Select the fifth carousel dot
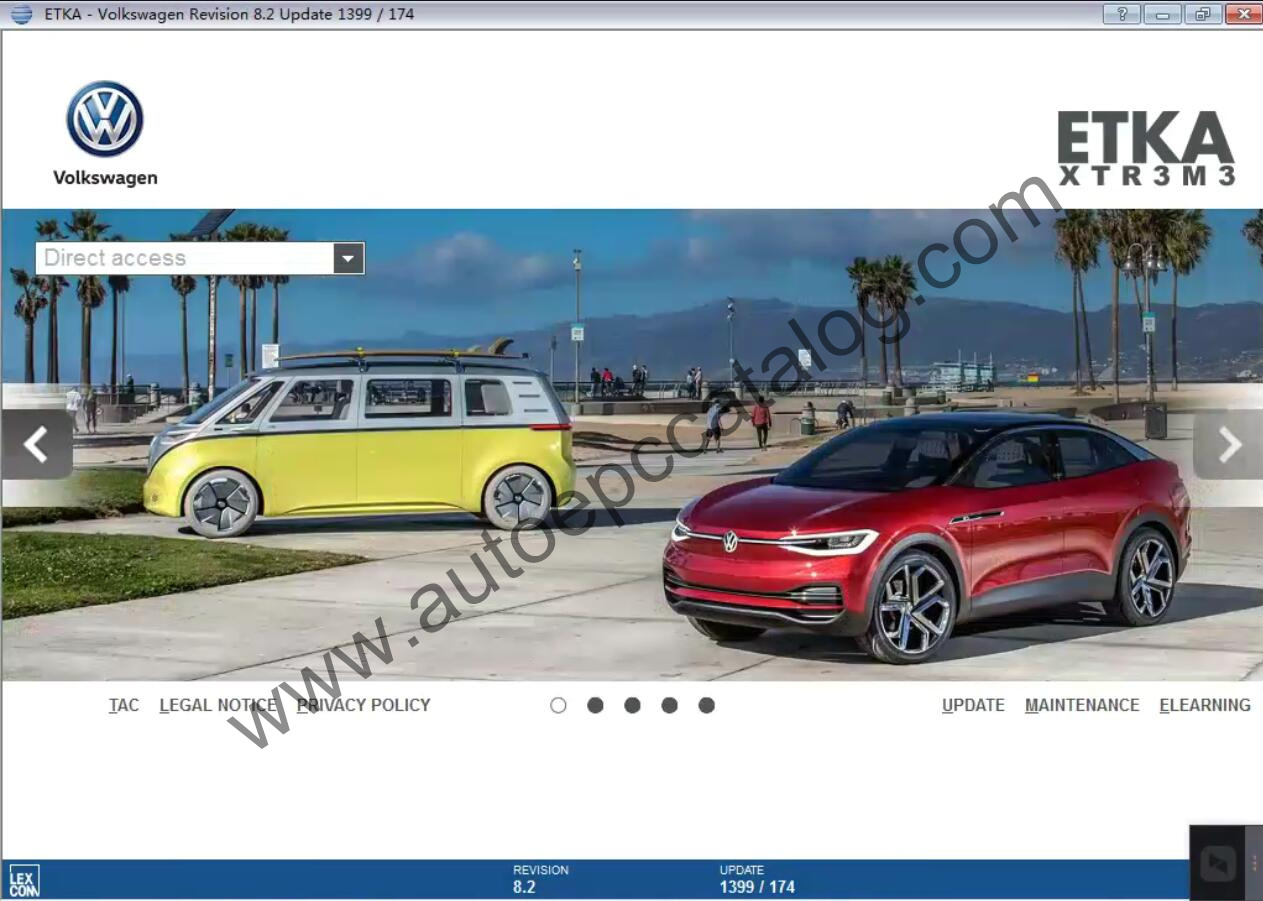 pyautogui.click(x=706, y=705)
